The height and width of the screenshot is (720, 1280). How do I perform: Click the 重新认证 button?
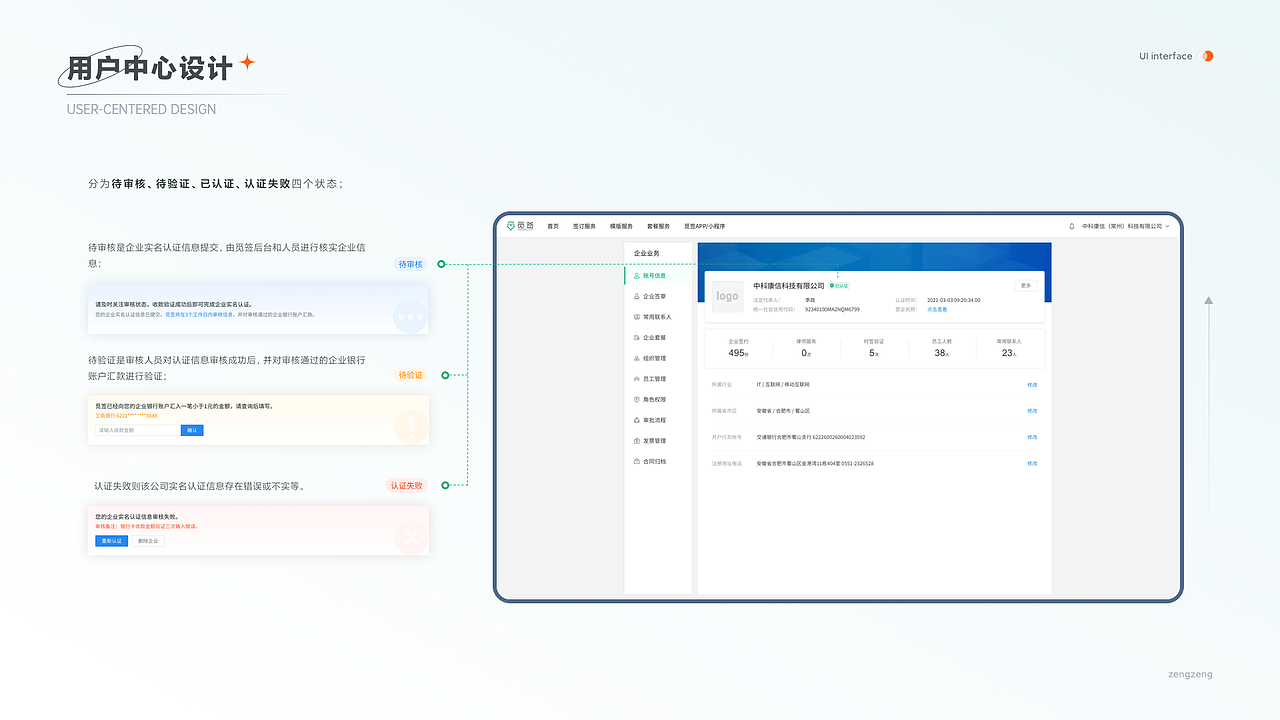click(x=112, y=541)
